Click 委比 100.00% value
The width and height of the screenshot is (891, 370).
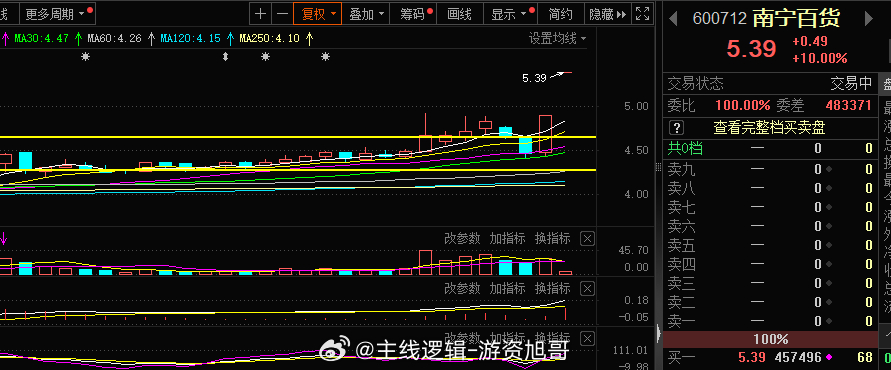pos(743,105)
